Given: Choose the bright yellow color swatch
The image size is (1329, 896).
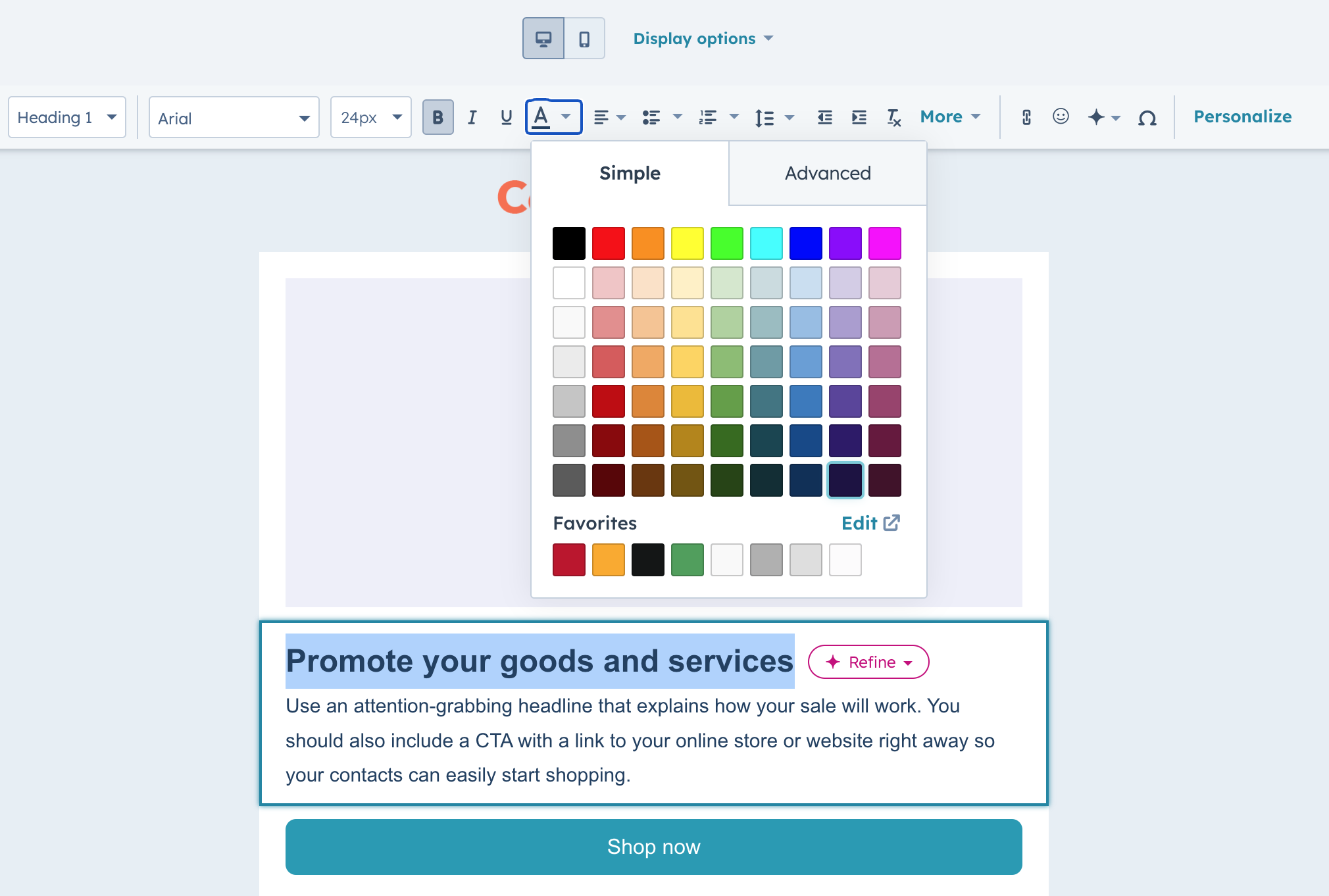Looking at the screenshot, I should click(x=688, y=243).
